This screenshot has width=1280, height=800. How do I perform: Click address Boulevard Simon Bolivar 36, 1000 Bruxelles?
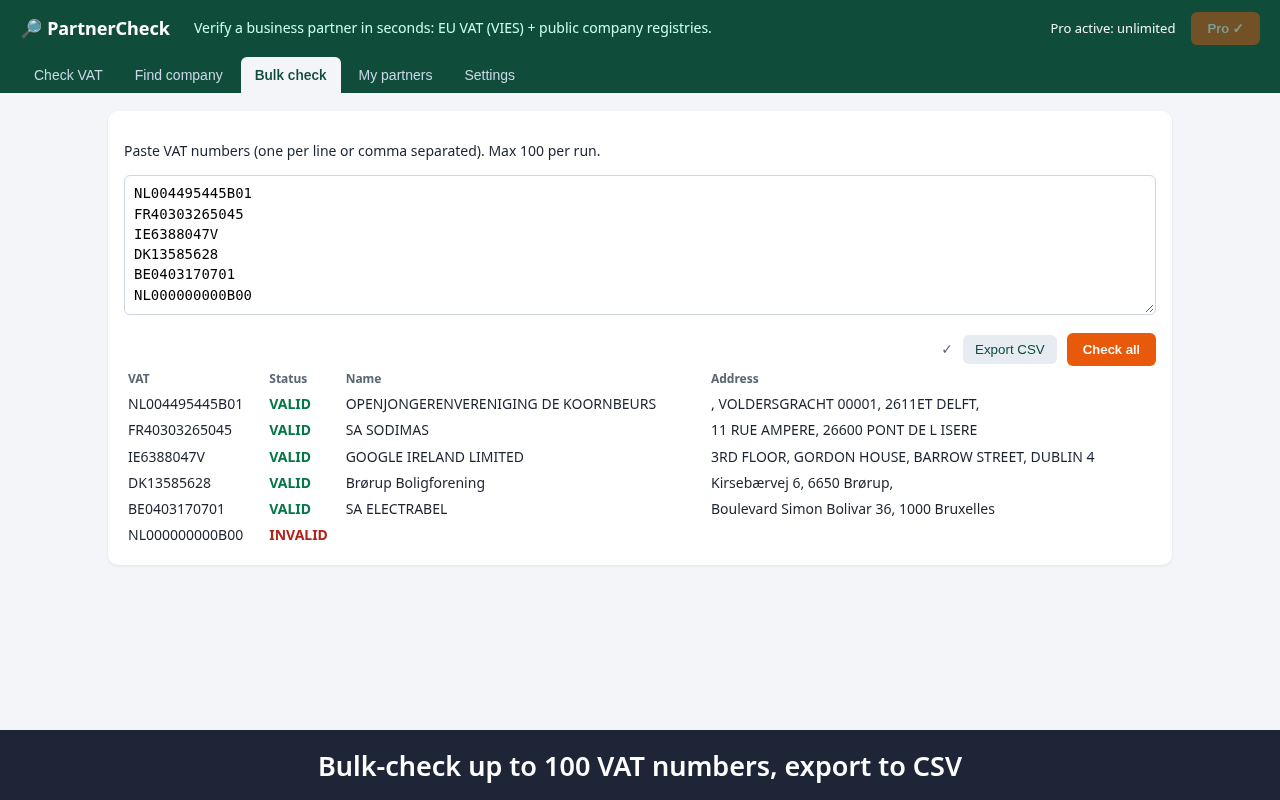click(x=853, y=509)
